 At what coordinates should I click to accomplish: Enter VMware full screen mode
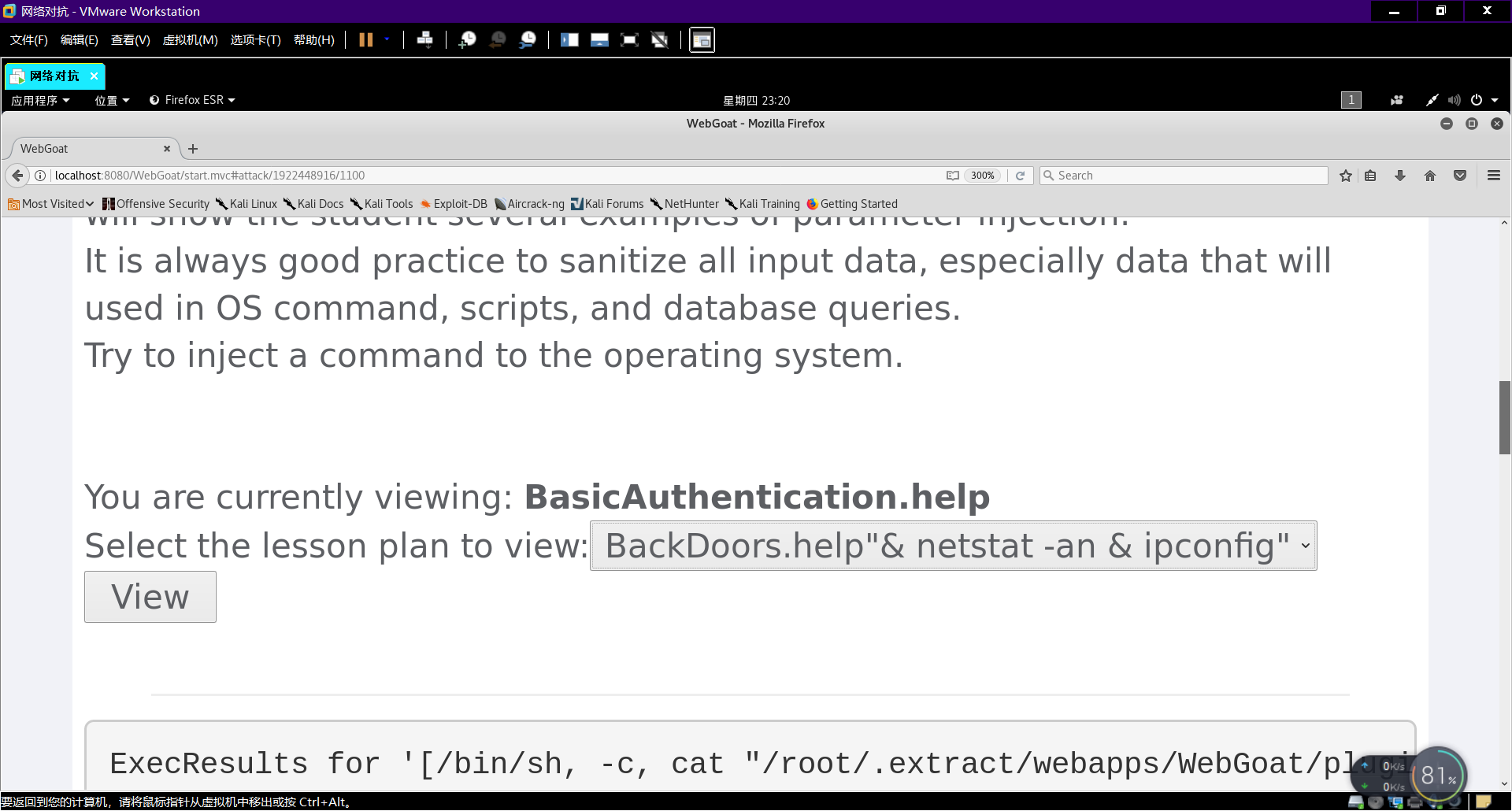pyautogui.click(x=629, y=40)
